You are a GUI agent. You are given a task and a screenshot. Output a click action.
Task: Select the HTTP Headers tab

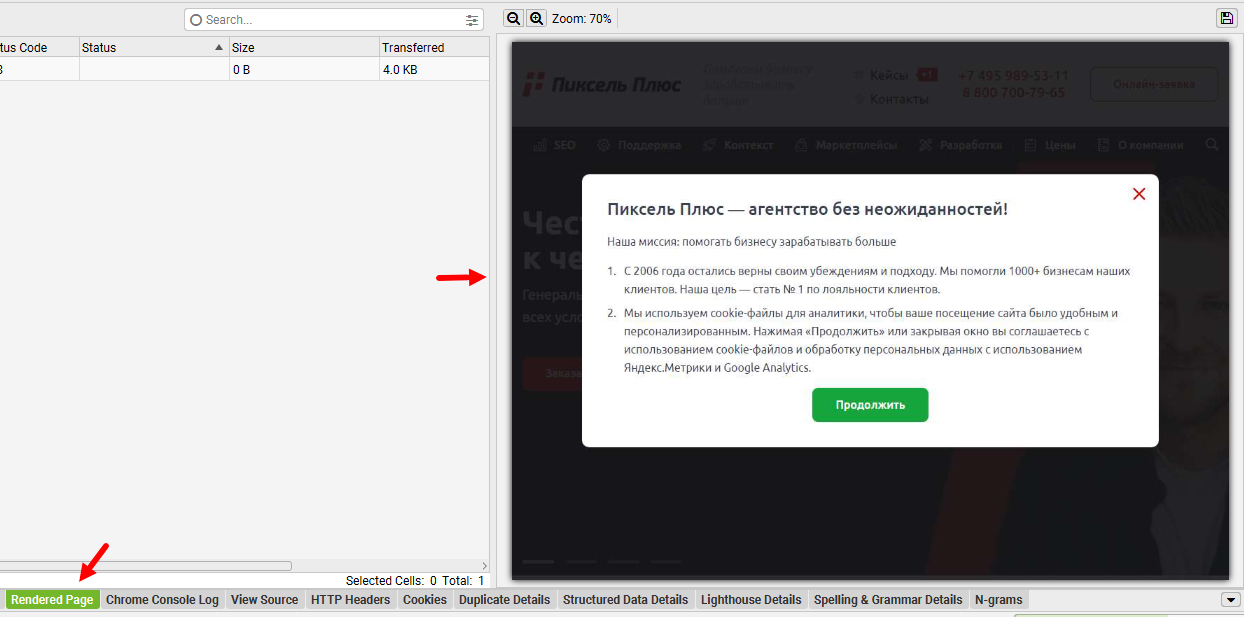pyautogui.click(x=350, y=600)
